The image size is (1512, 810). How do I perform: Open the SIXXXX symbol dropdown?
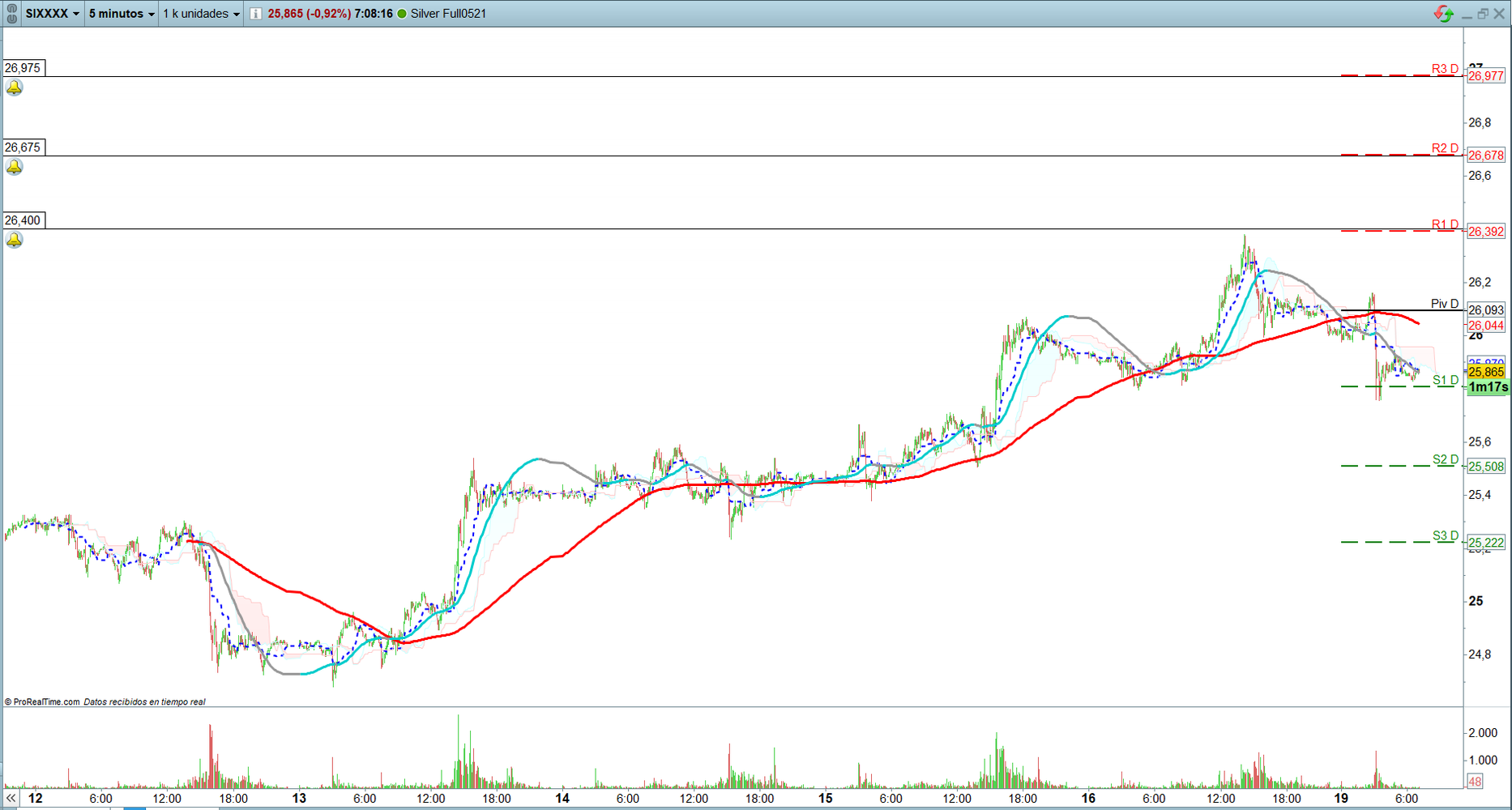pos(53,14)
